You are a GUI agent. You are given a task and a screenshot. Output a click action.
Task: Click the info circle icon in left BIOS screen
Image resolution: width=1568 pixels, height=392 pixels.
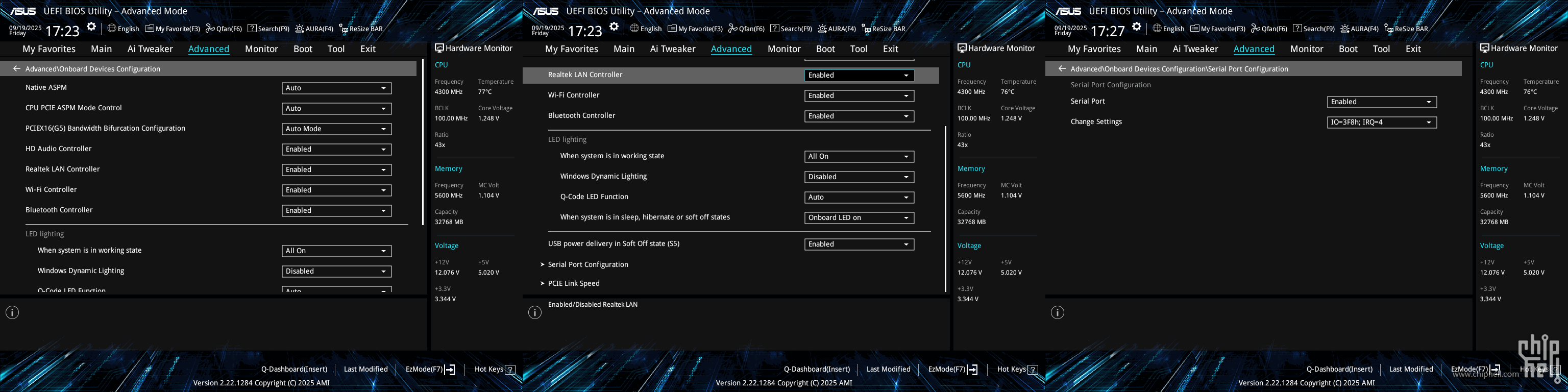(12, 312)
